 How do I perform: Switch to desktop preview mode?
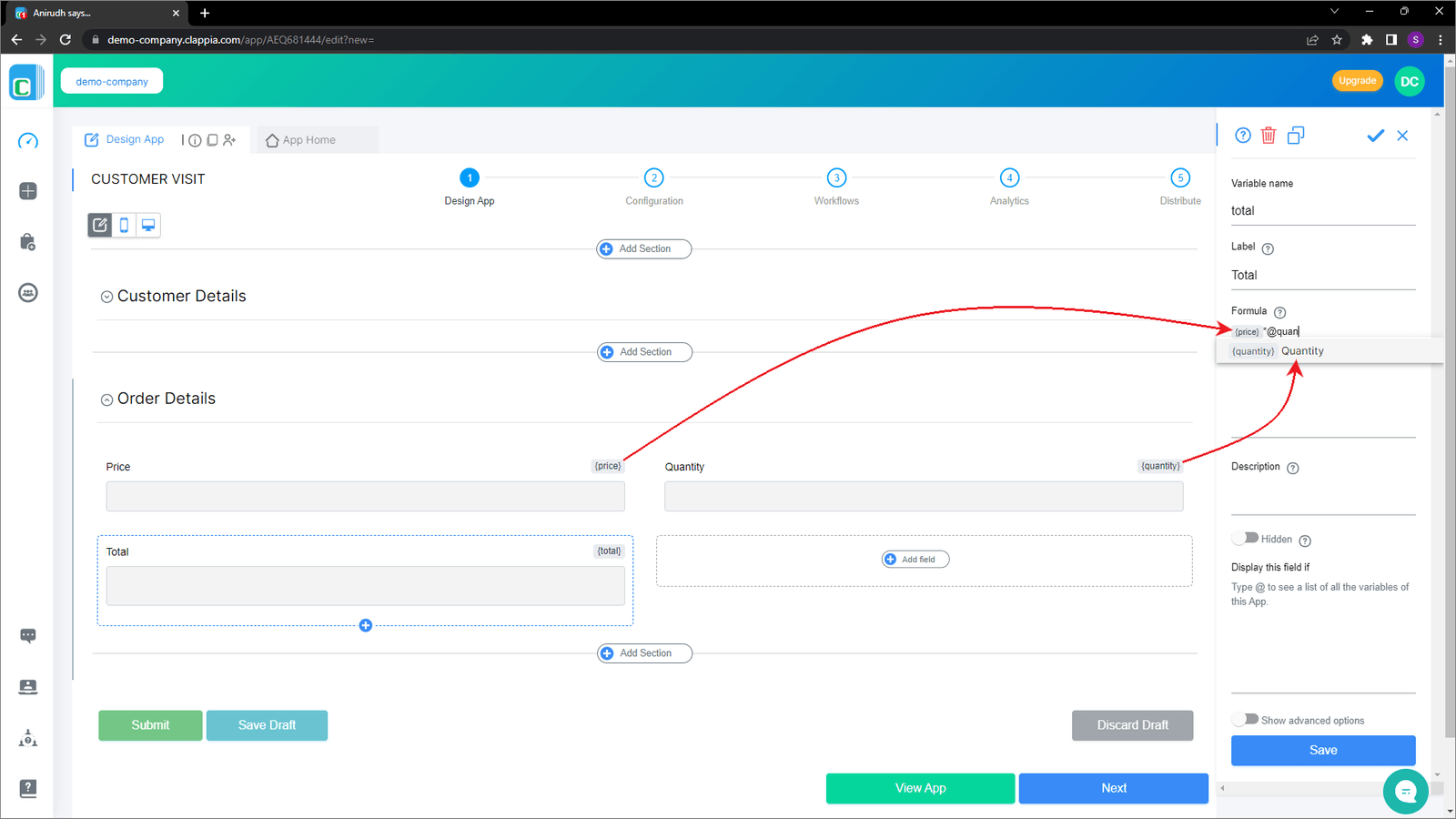point(148,225)
